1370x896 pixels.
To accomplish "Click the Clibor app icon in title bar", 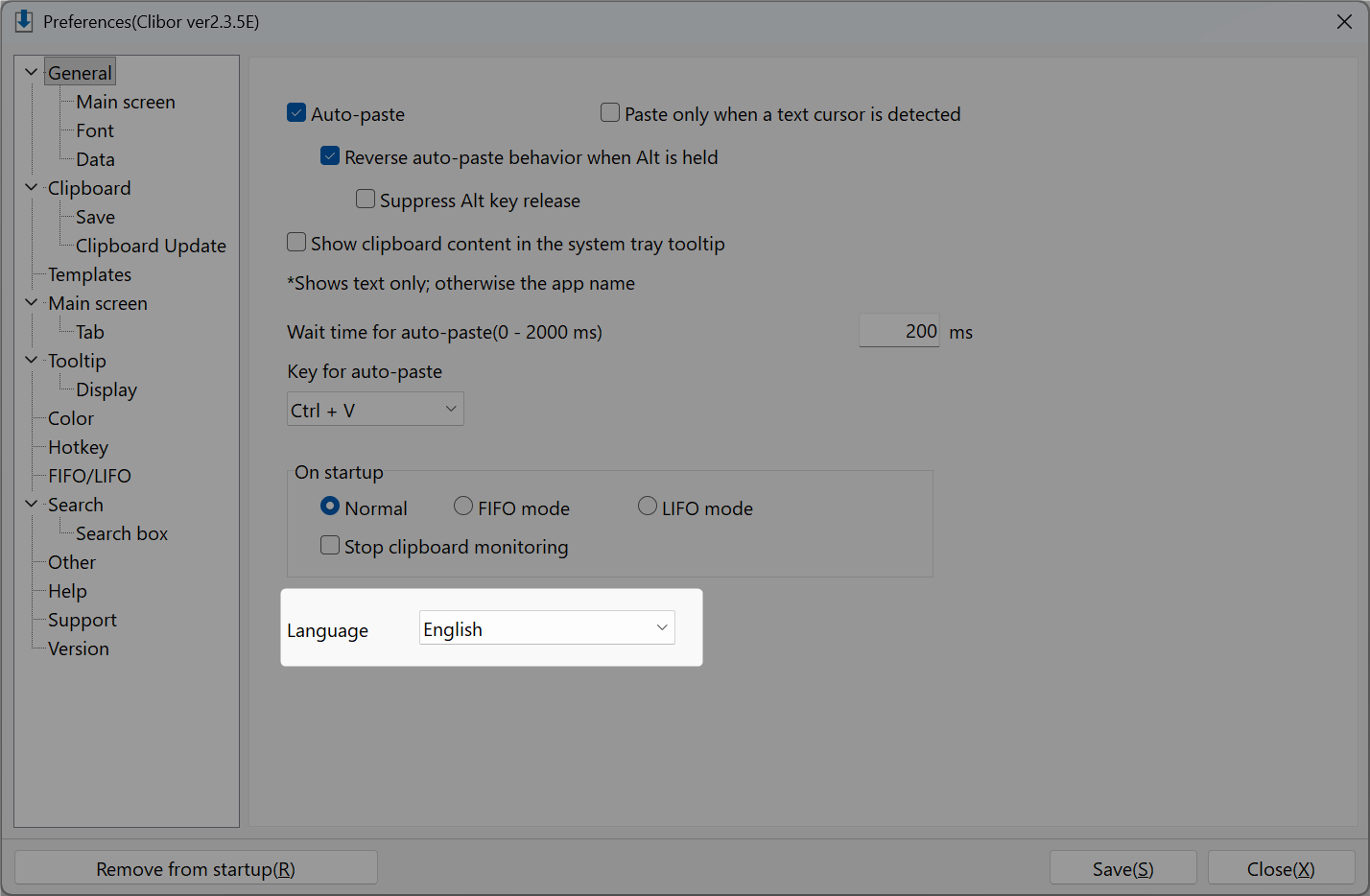I will pyautogui.click(x=23, y=21).
